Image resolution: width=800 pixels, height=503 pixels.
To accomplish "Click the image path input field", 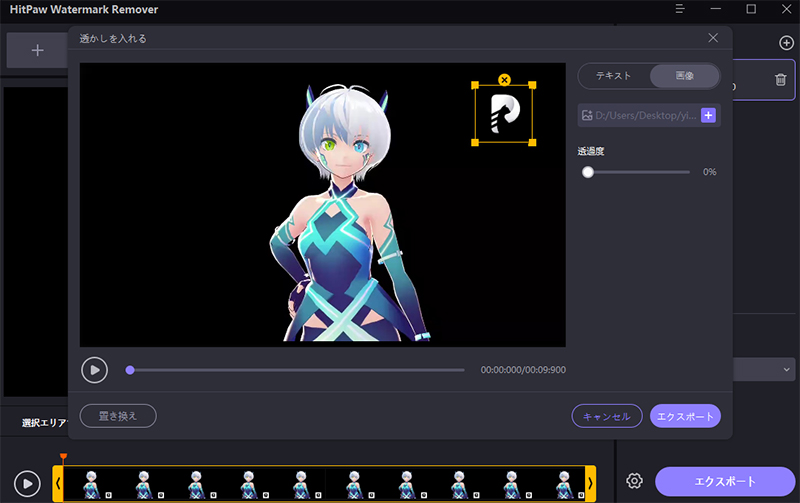I will (648, 115).
